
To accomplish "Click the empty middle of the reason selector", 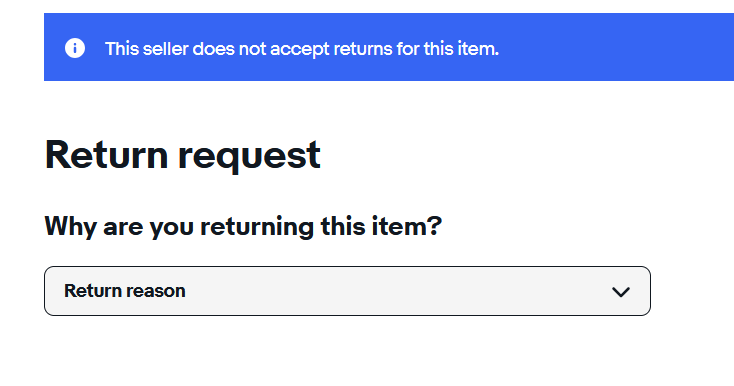I will [x=398, y=291].
